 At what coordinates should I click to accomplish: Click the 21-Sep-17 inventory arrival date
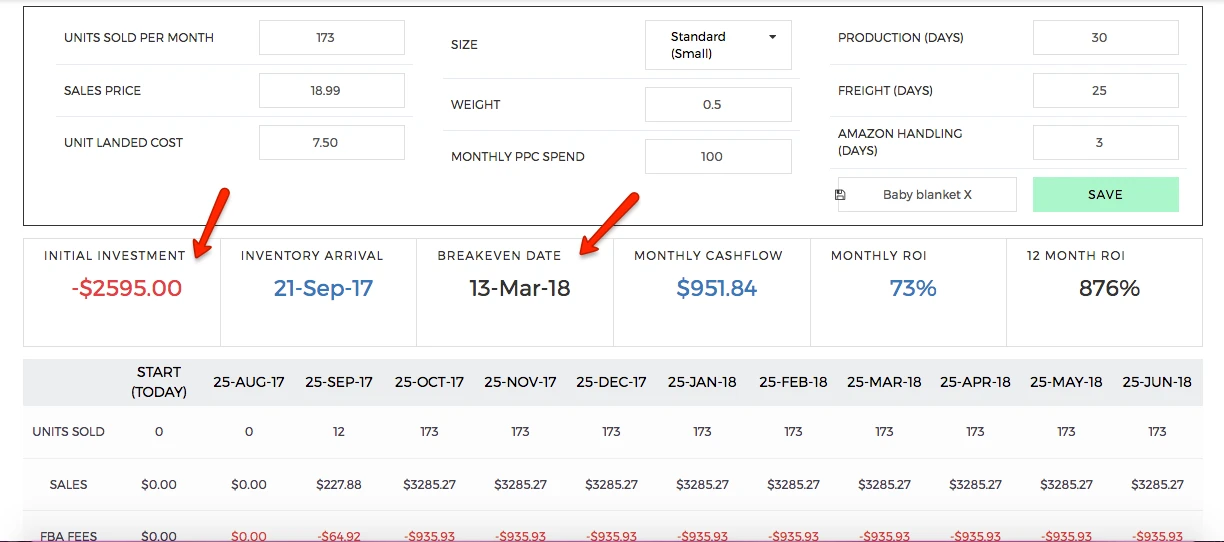[x=323, y=289]
